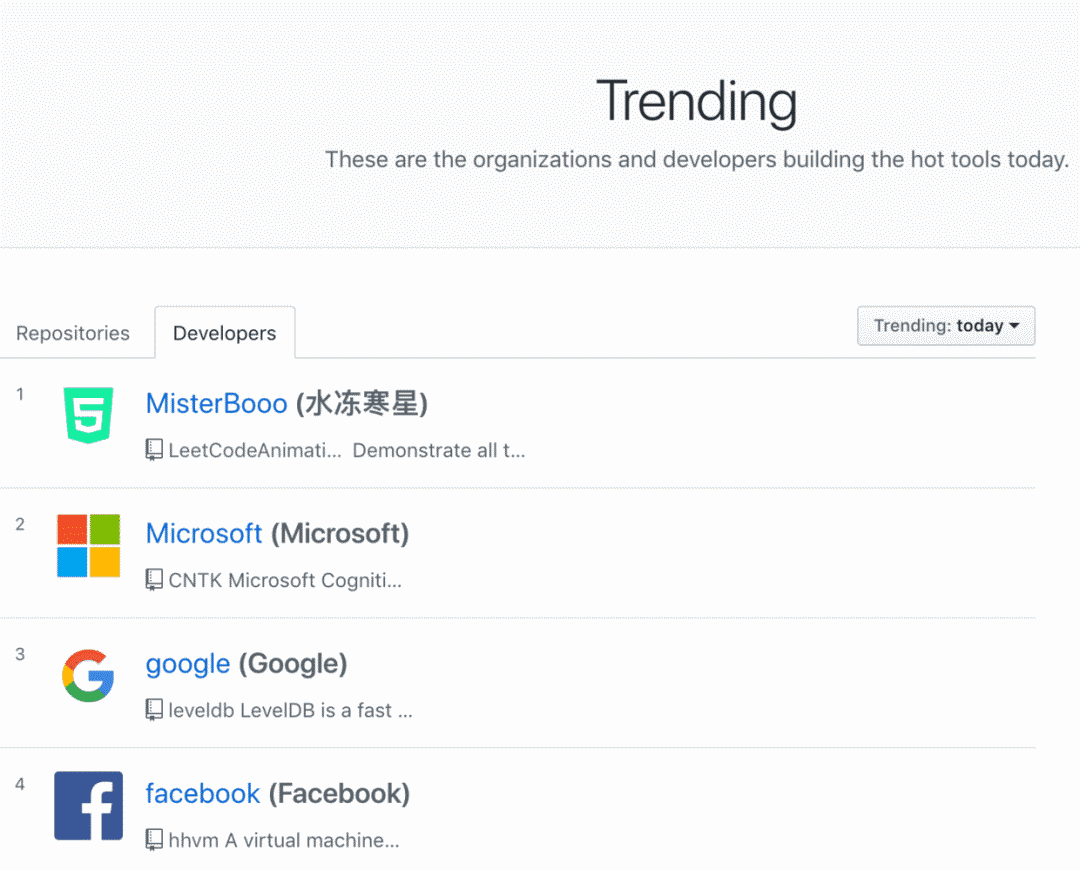
Task: Click the 'A virtual machine...' description
Action: [312, 840]
